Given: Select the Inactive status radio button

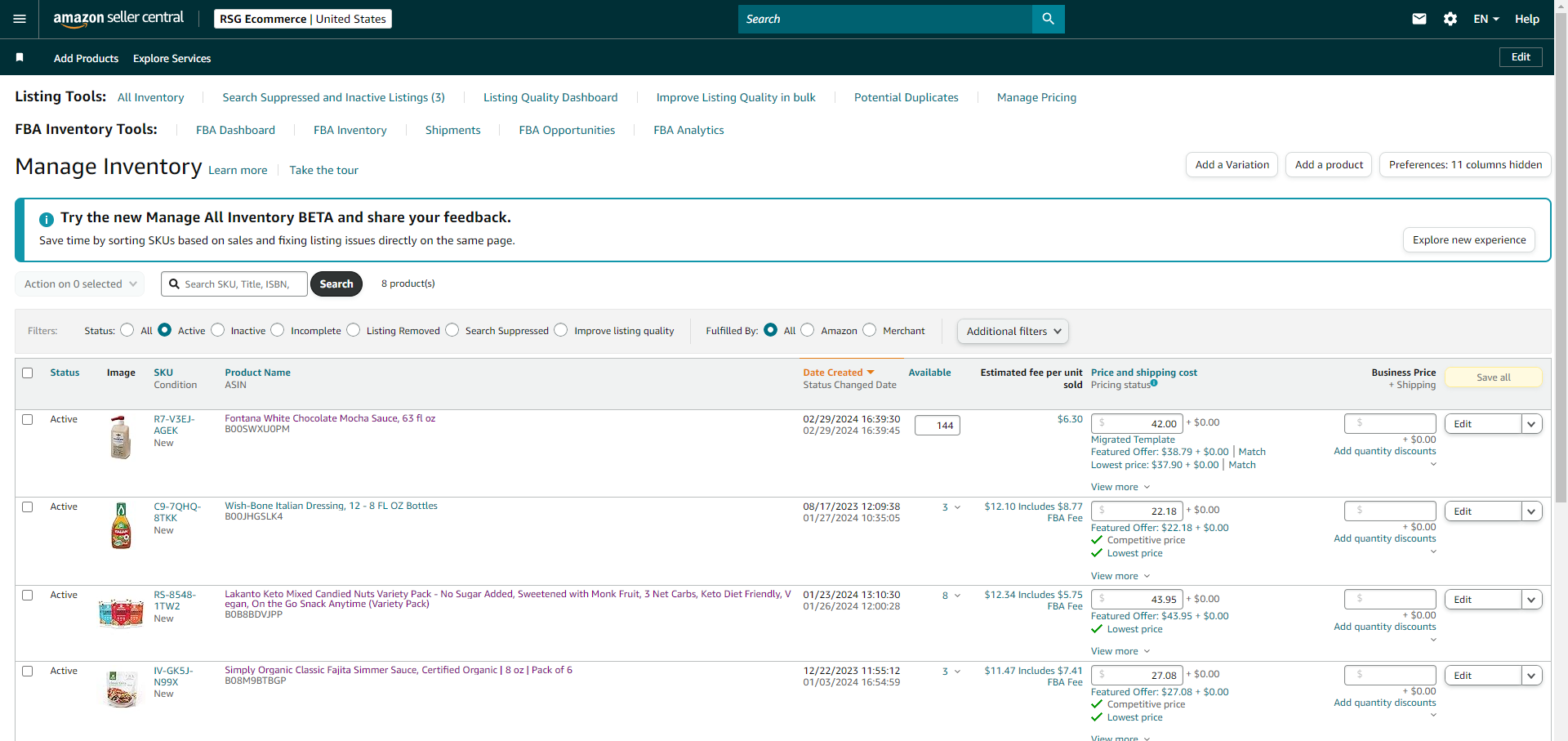Looking at the screenshot, I should (x=218, y=330).
